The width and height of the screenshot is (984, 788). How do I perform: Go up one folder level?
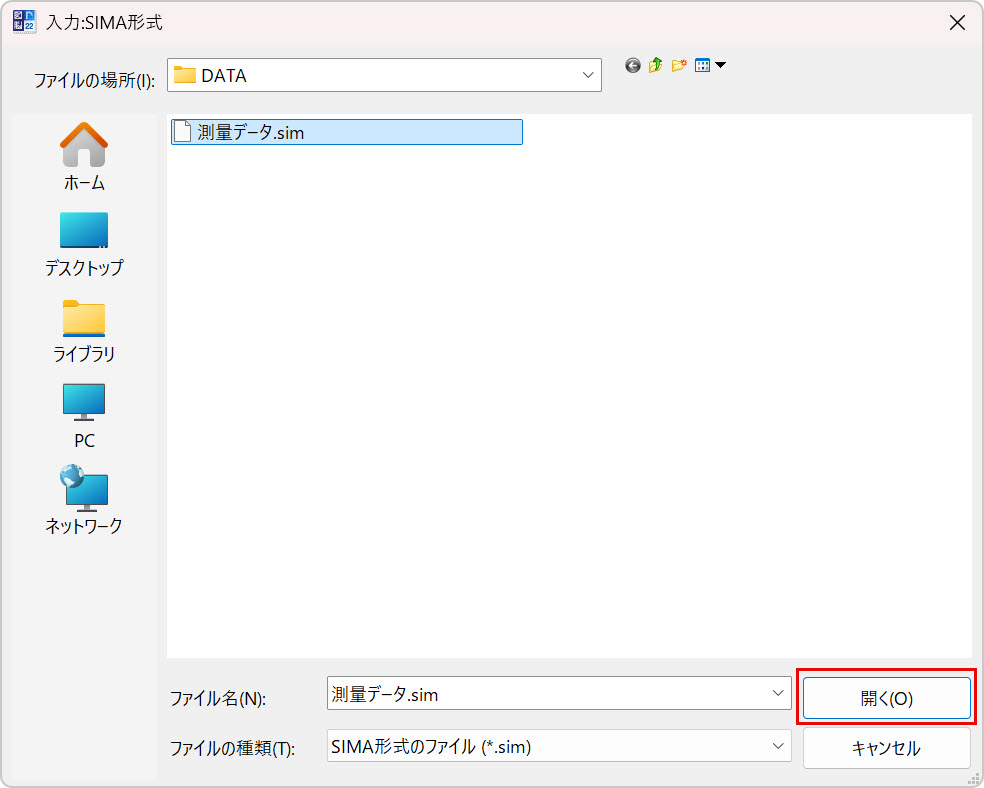[x=655, y=66]
